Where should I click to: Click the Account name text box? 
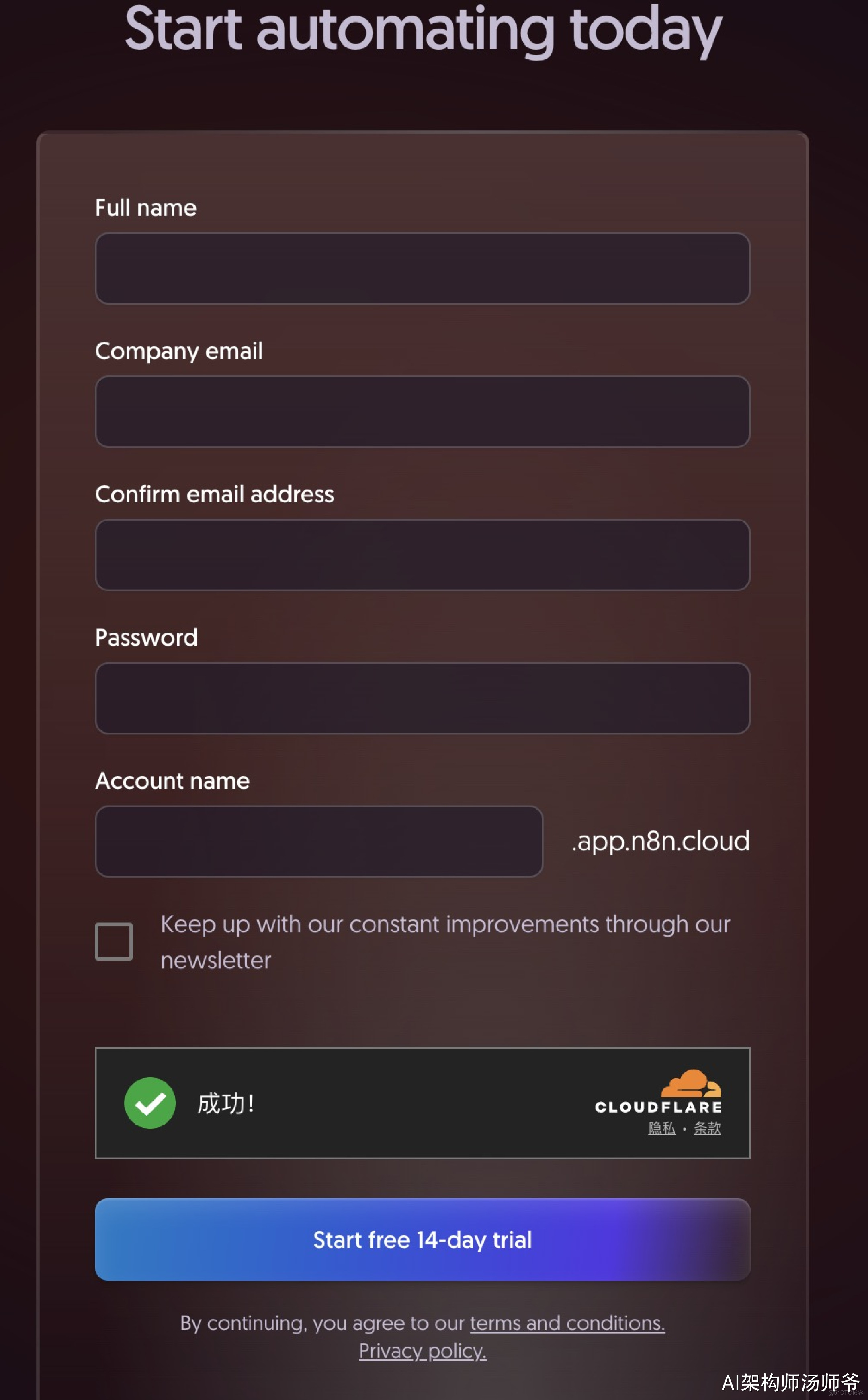pyautogui.click(x=319, y=841)
